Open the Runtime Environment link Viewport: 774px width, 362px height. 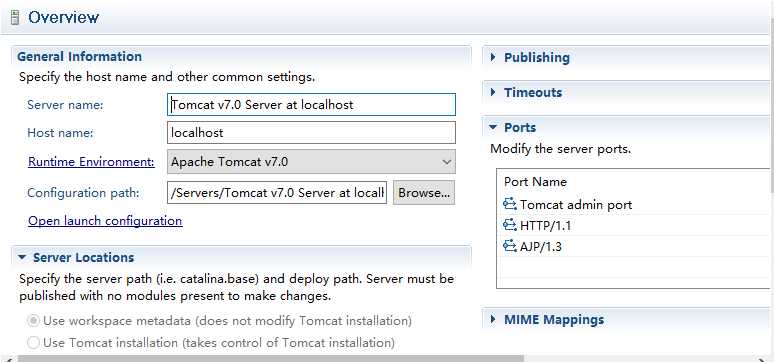[x=91, y=161]
